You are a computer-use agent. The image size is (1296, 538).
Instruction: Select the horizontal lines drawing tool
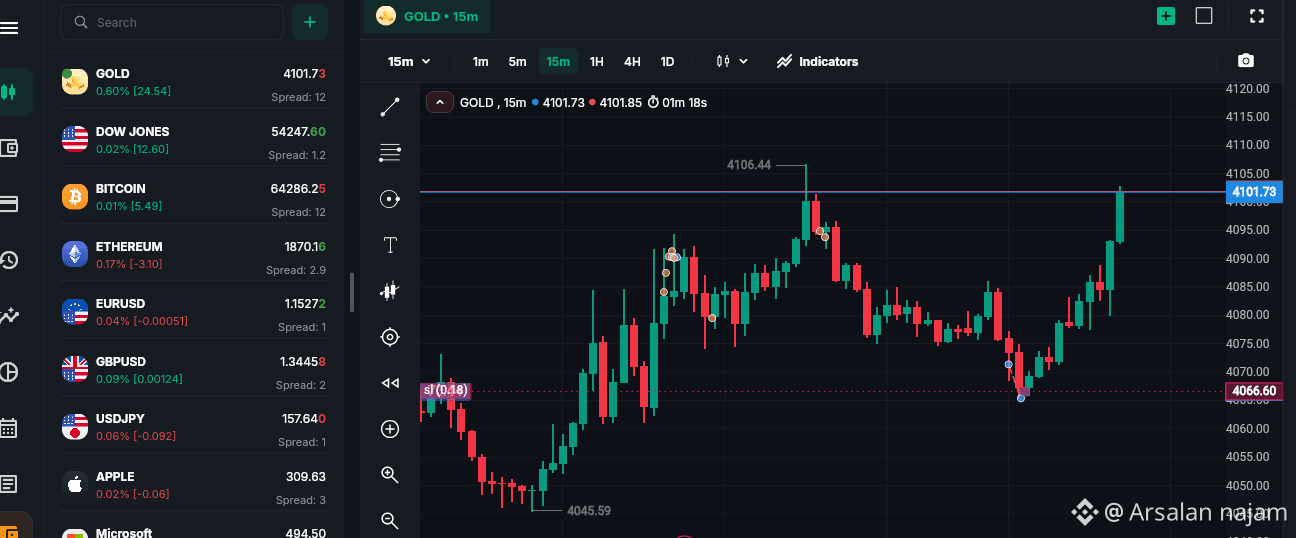(390, 153)
